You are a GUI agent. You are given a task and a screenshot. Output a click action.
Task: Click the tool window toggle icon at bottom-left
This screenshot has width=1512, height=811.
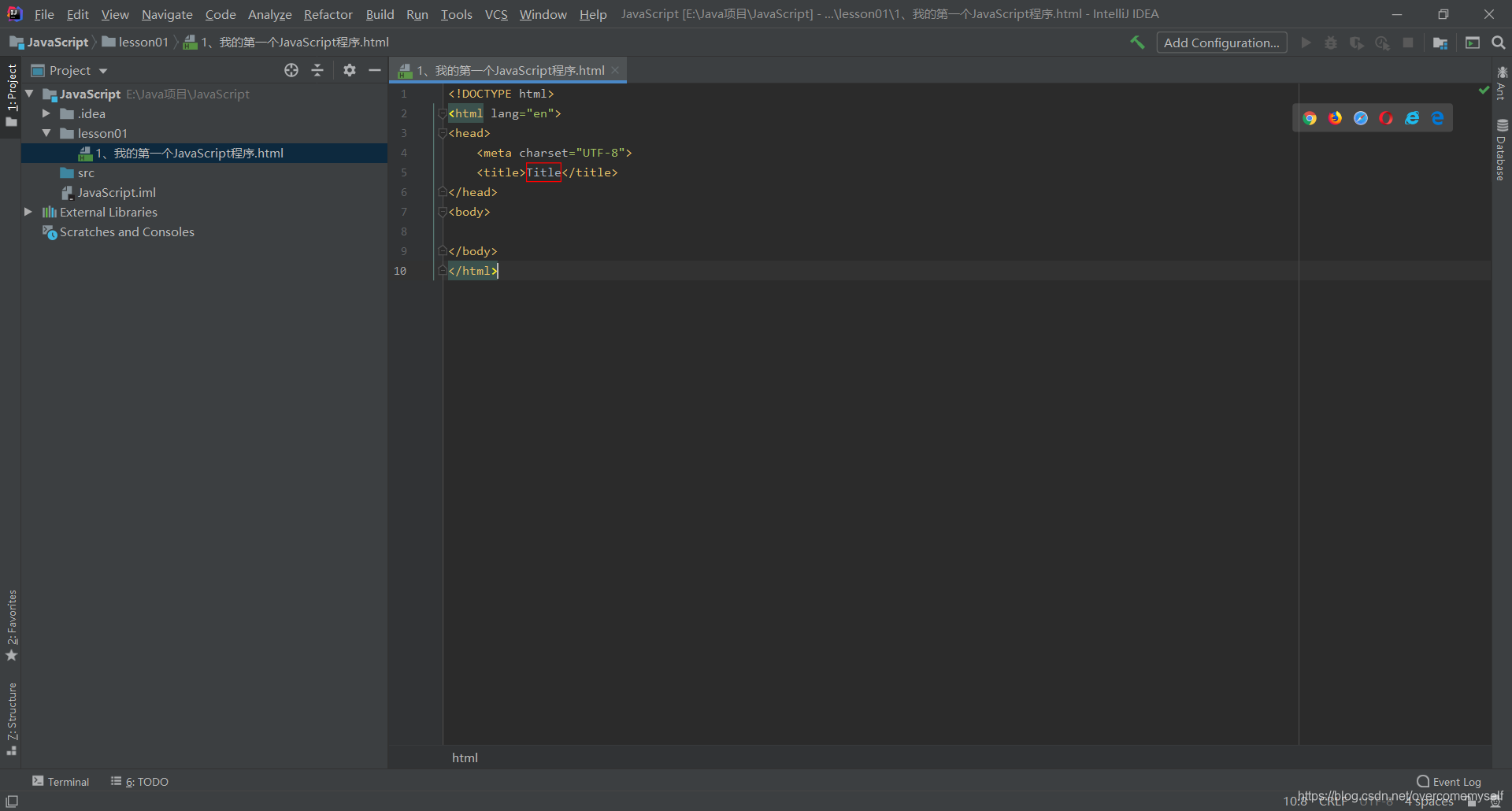click(12, 801)
